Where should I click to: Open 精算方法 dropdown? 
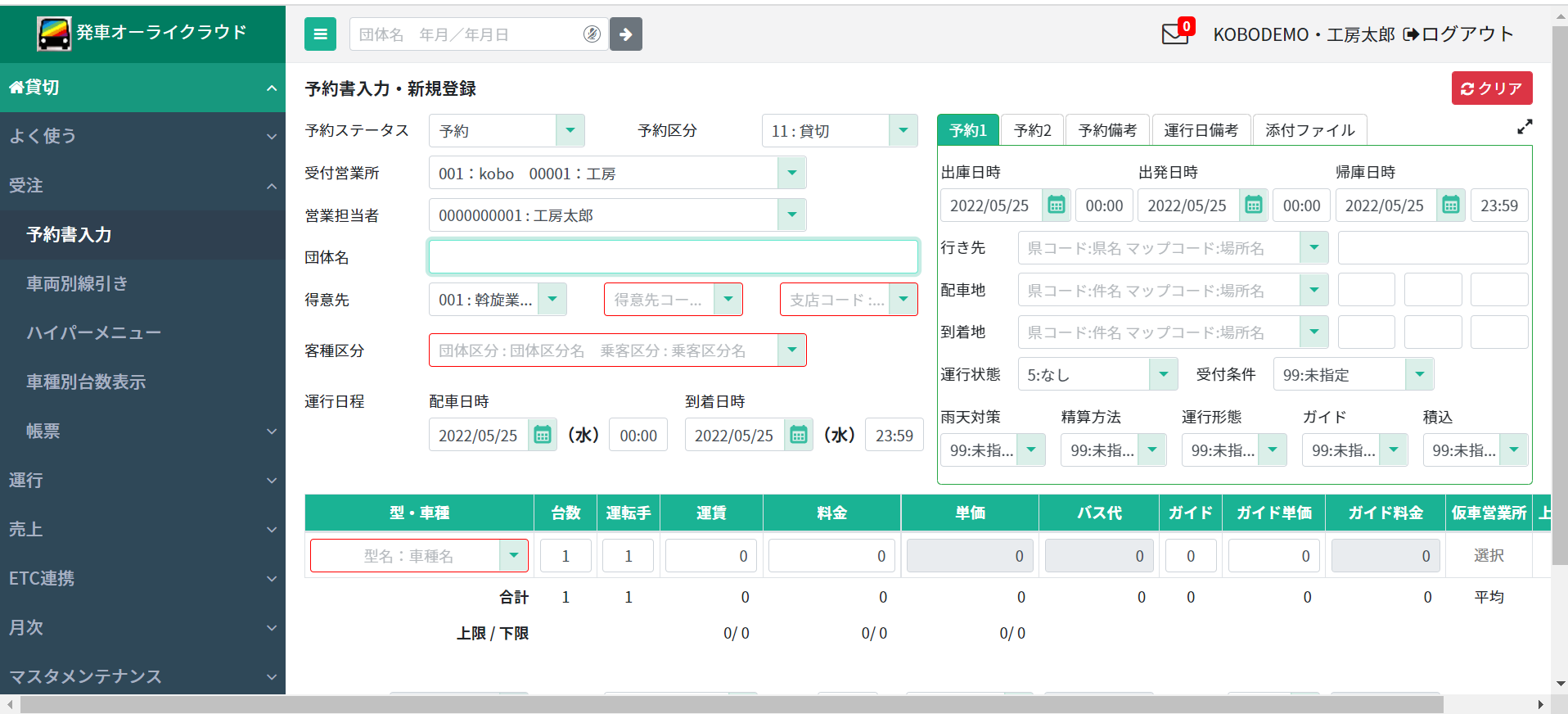tap(1151, 450)
